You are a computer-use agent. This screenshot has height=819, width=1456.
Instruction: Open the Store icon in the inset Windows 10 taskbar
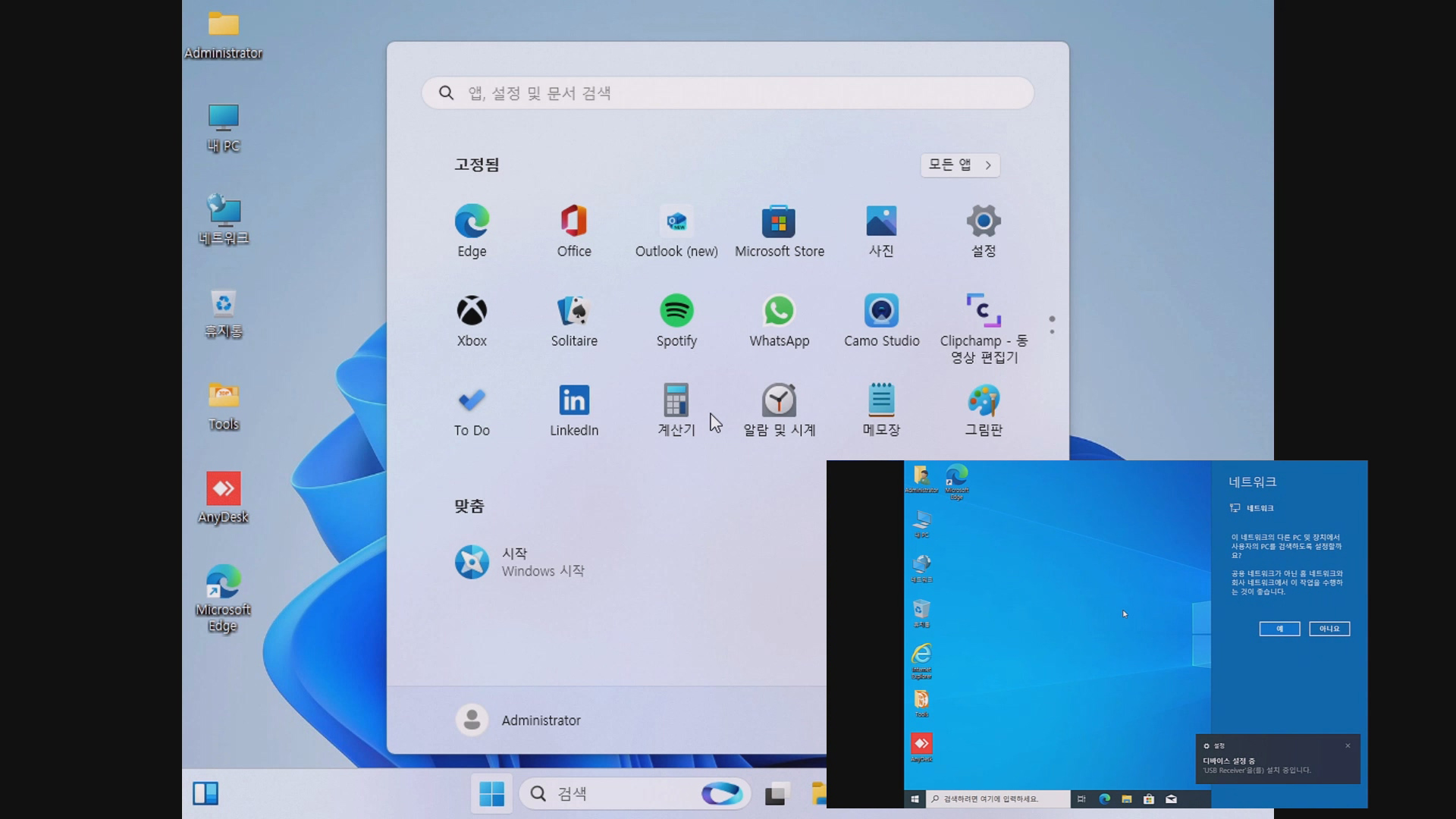coord(1149,799)
